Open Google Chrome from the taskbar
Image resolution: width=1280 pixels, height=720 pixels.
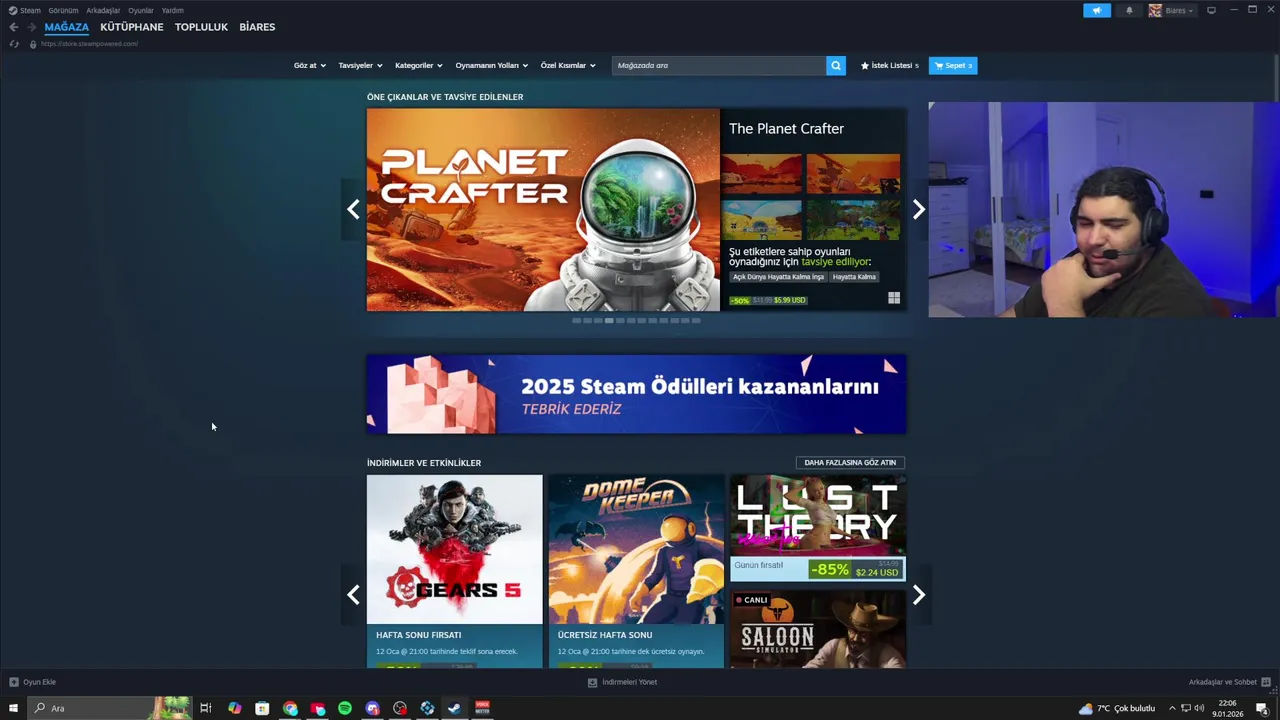(x=290, y=708)
